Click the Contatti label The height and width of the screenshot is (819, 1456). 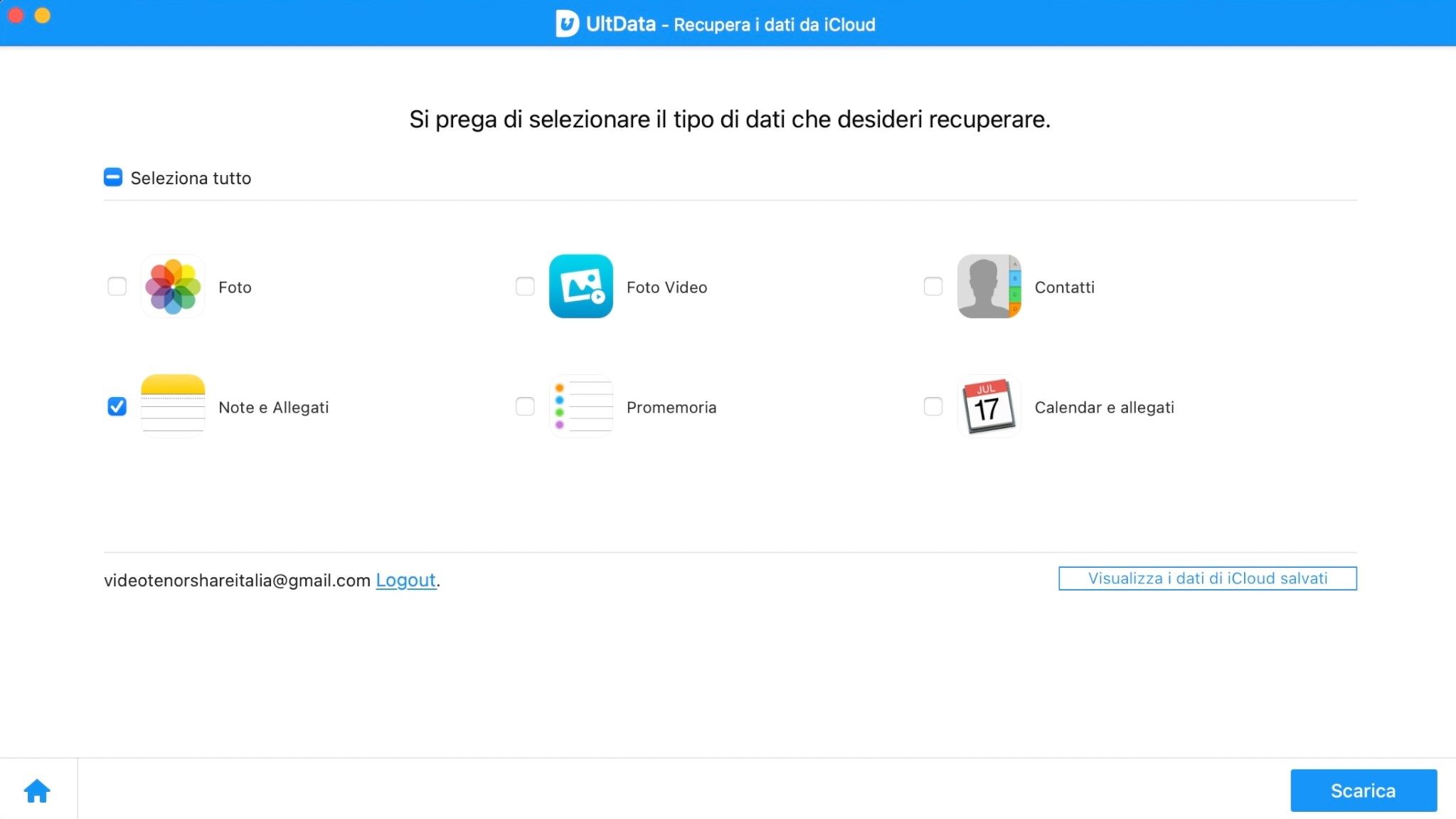tap(1064, 287)
